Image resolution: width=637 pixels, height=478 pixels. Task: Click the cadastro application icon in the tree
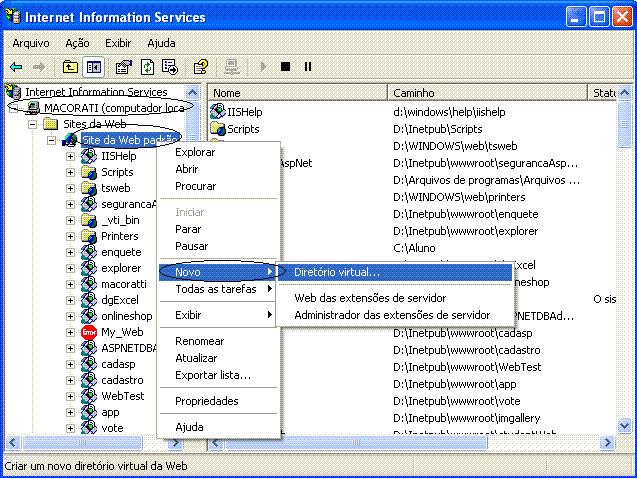coord(89,380)
